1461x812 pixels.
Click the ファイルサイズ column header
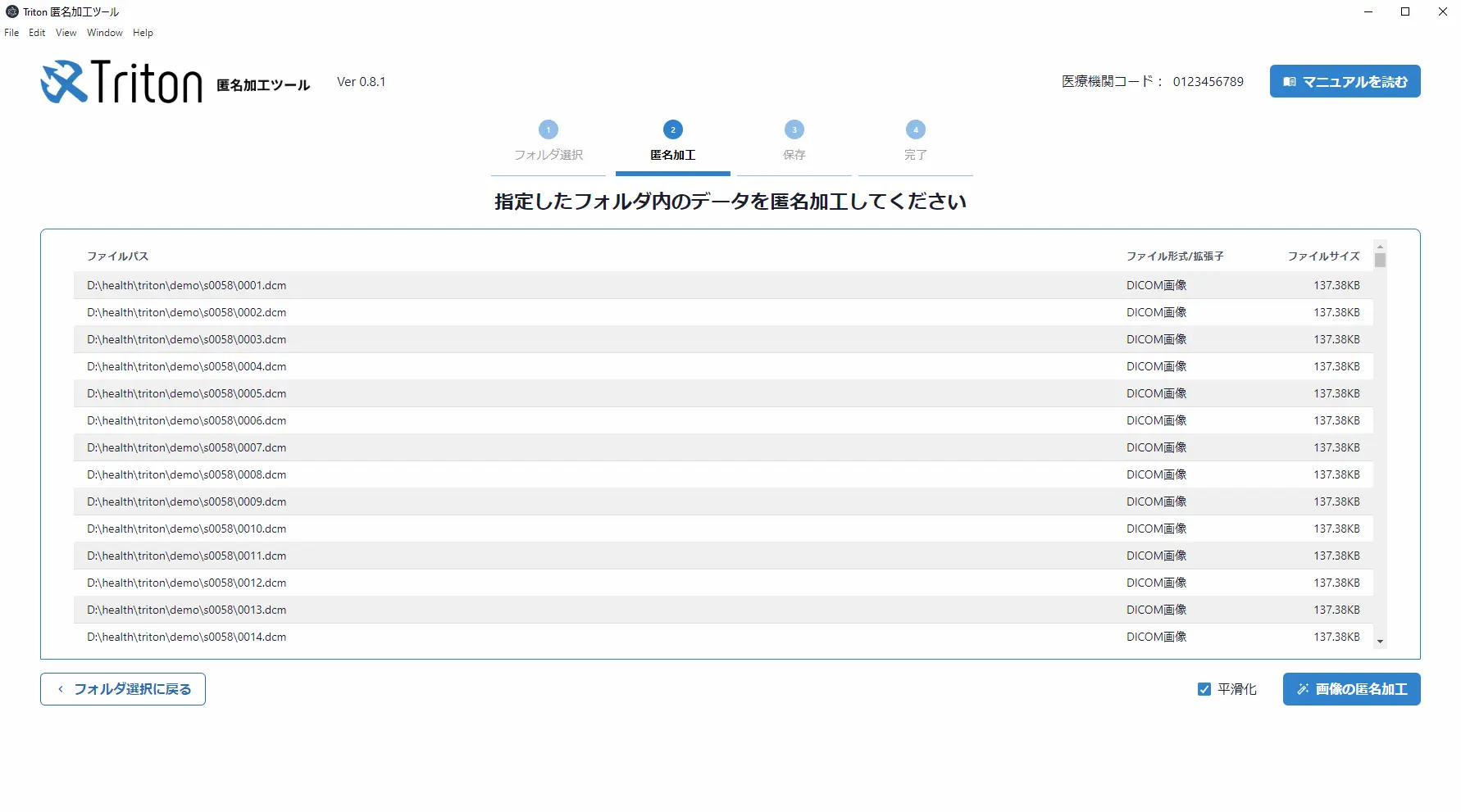(x=1323, y=256)
